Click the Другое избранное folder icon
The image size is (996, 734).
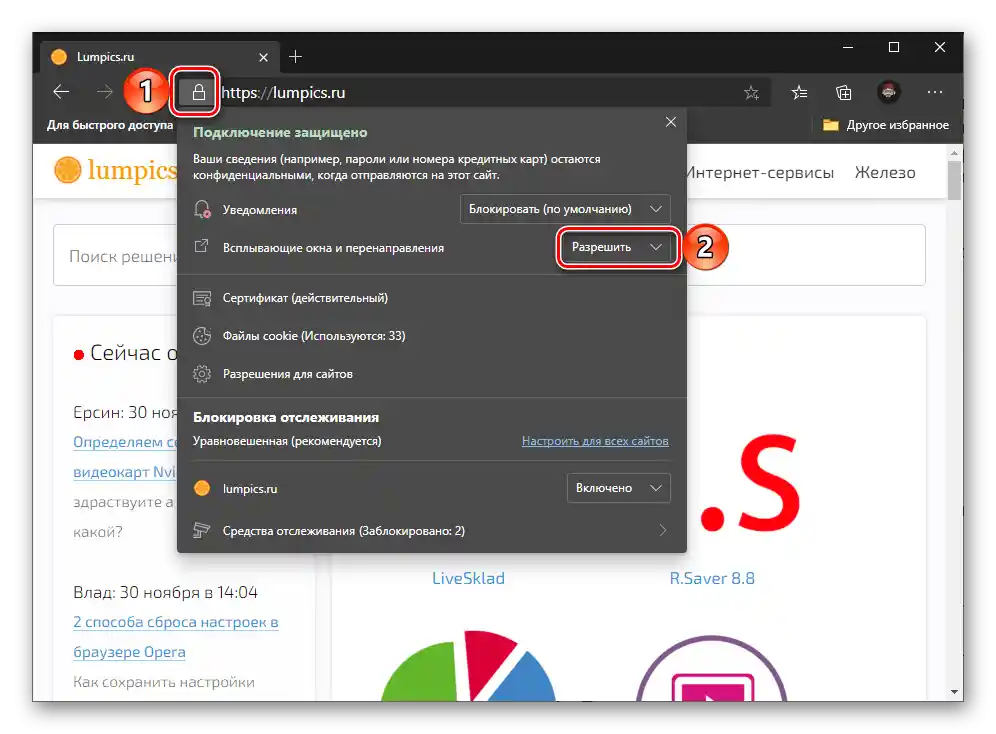(x=830, y=125)
